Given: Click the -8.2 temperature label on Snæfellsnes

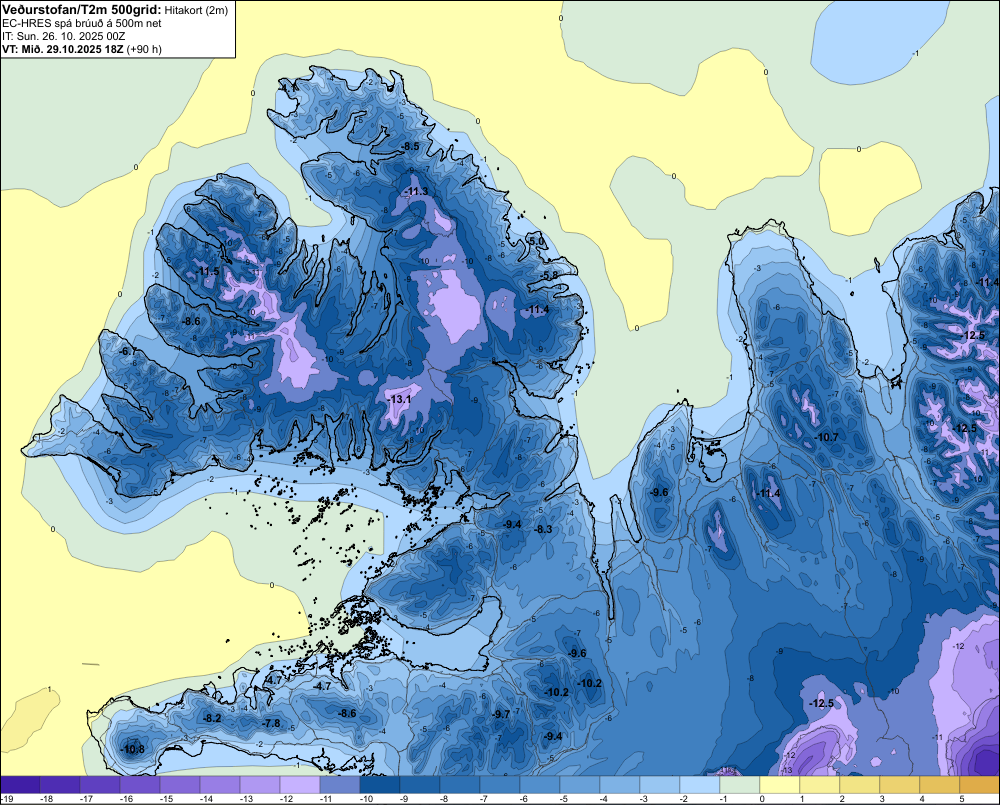Looking at the screenshot, I should point(212,718).
